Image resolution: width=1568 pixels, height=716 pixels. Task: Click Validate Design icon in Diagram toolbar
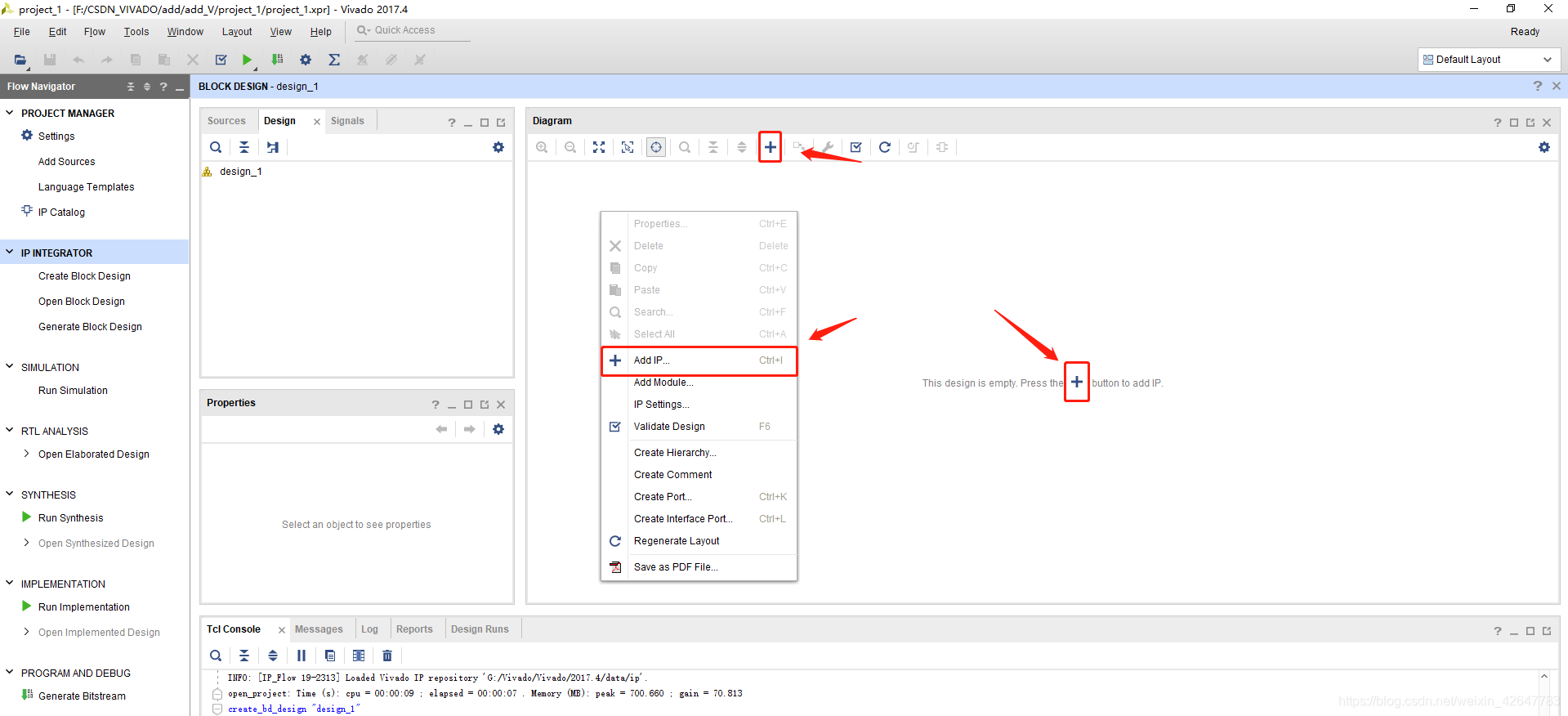tap(855, 147)
